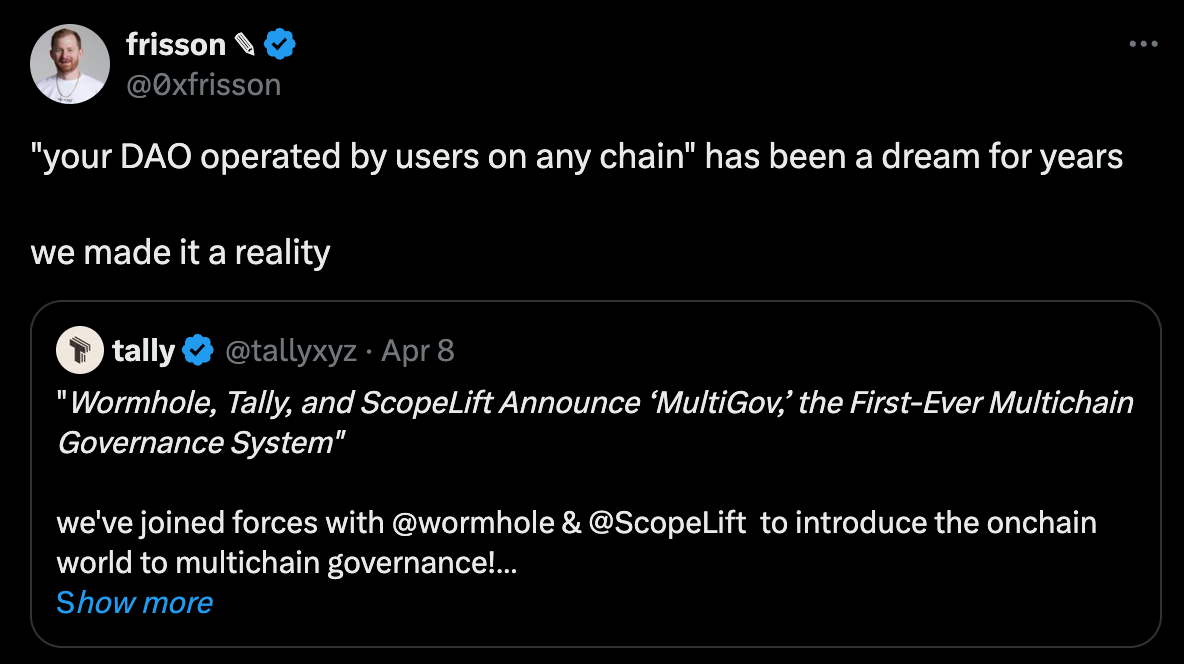Click the tweet text about DAO operated by users

coord(577,157)
